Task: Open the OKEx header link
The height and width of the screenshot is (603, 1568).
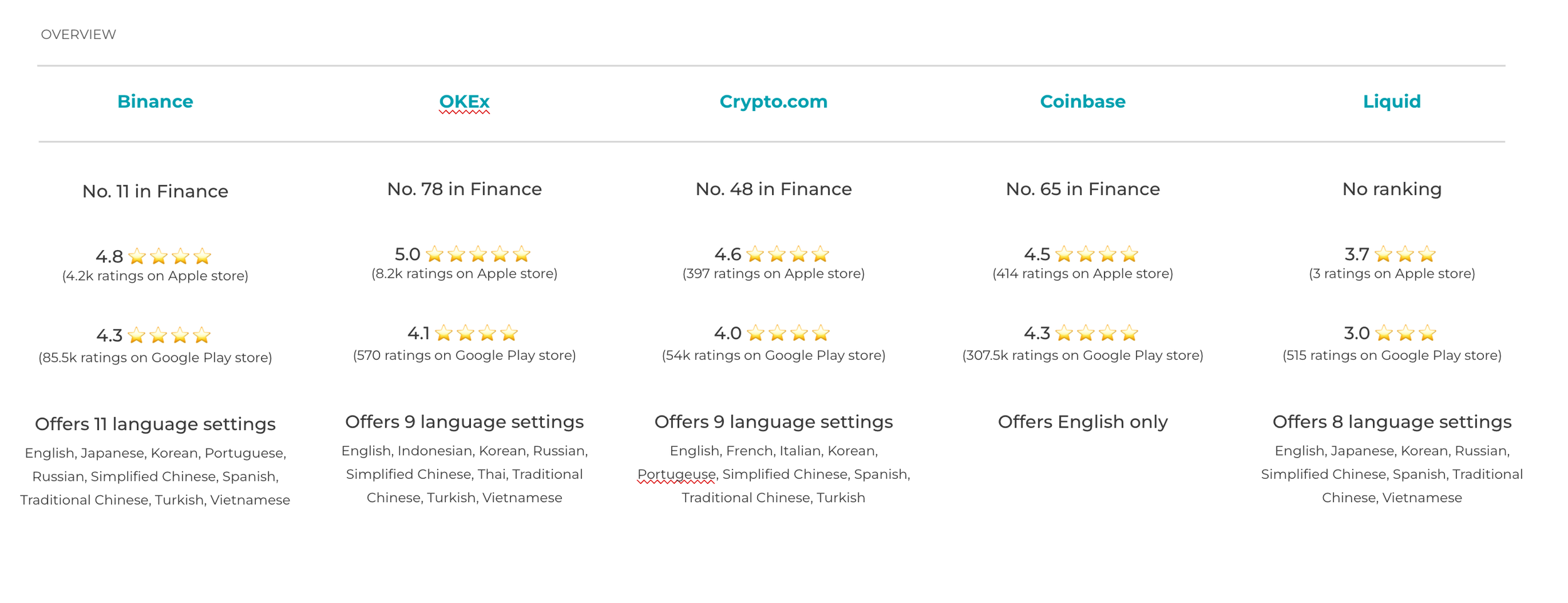Action: [x=464, y=102]
